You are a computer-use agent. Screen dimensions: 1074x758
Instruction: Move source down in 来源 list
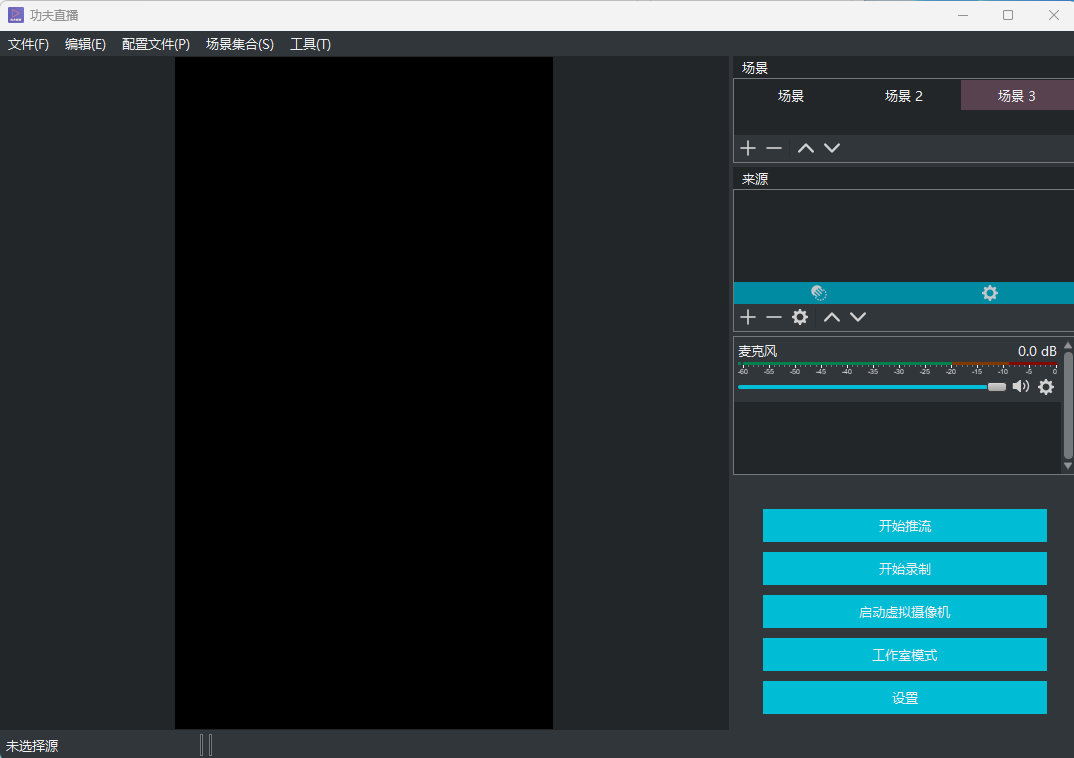tap(858, 317)
